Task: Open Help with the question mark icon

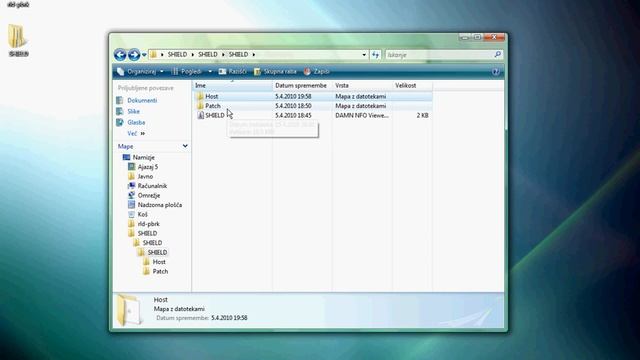Action: point(496,71)
